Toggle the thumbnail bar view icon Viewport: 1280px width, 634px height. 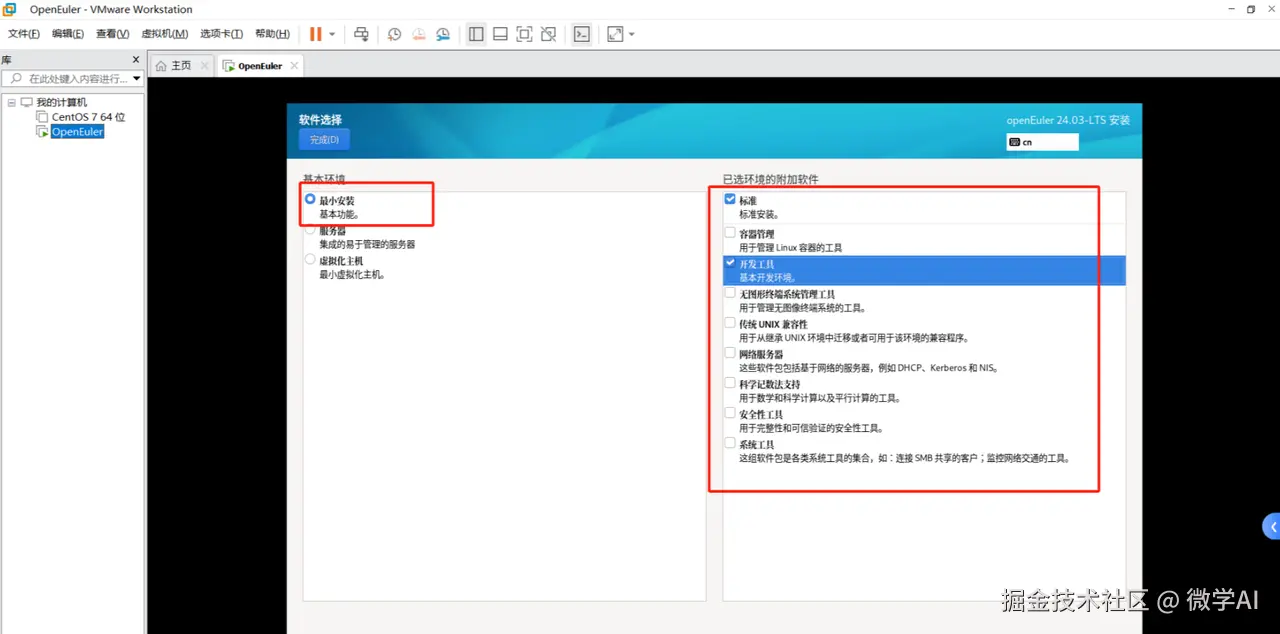pos(500,34)
